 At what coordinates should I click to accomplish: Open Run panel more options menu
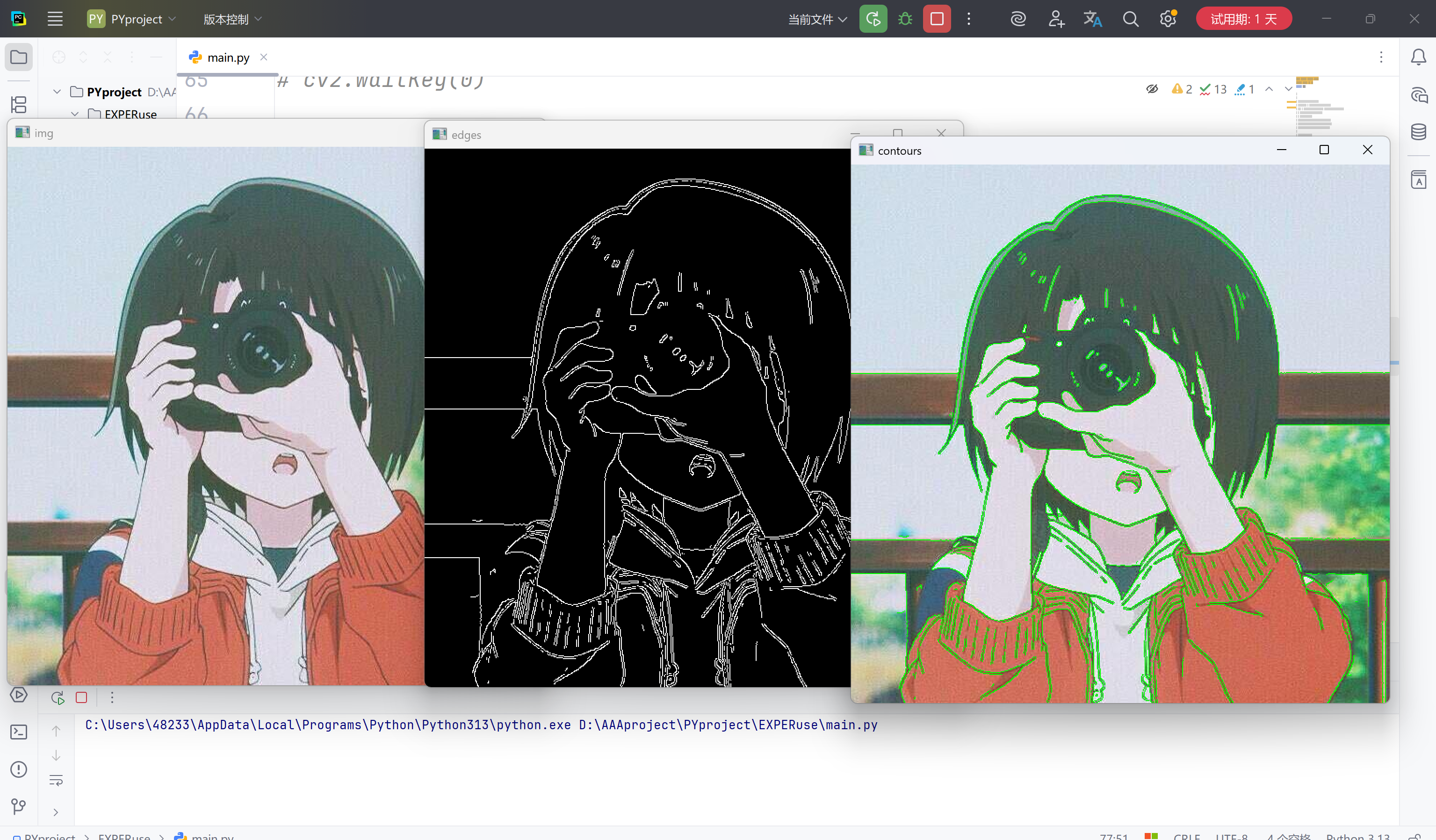[112, 697]
